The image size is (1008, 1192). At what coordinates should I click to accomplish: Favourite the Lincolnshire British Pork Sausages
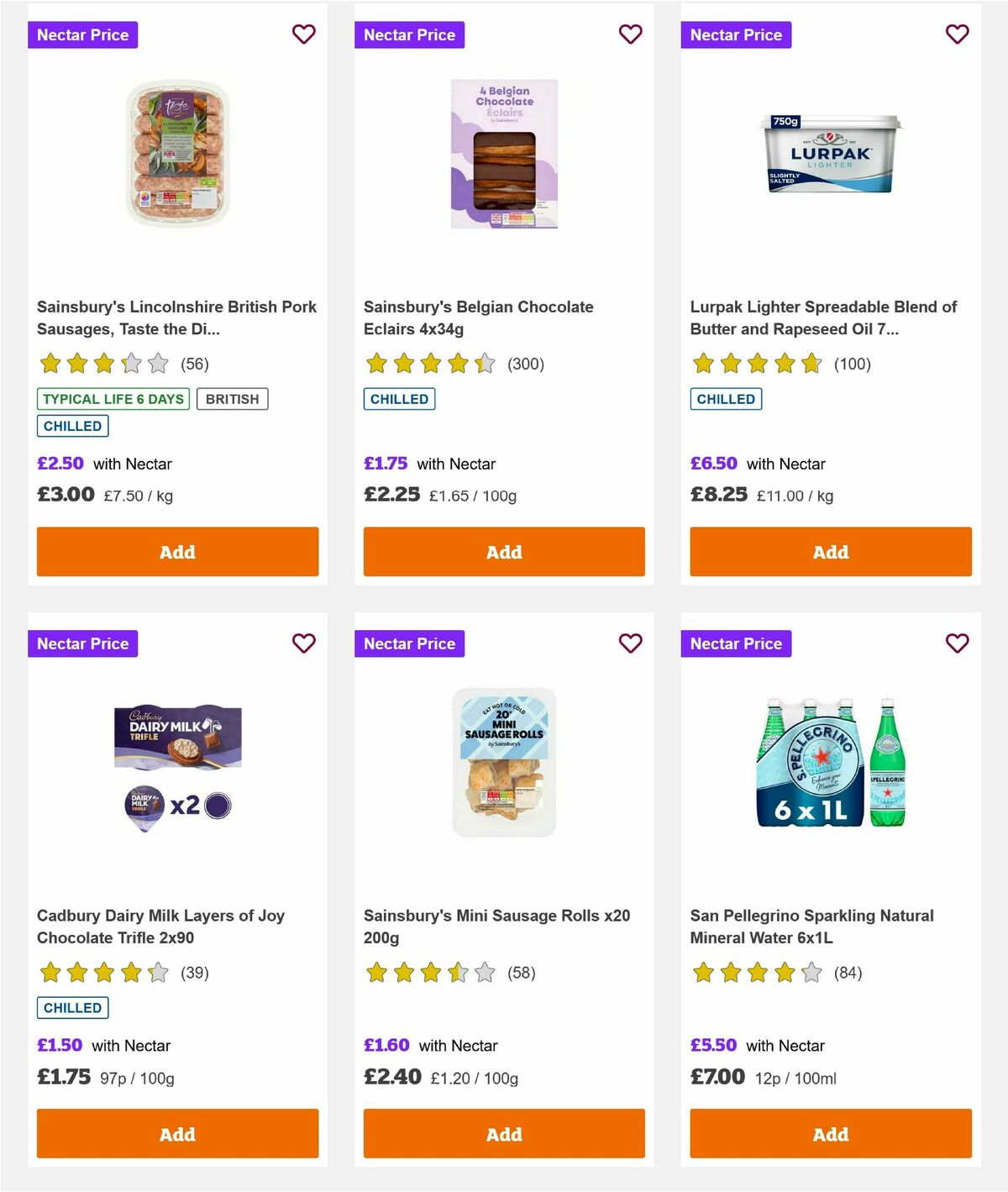pos(303,34)
